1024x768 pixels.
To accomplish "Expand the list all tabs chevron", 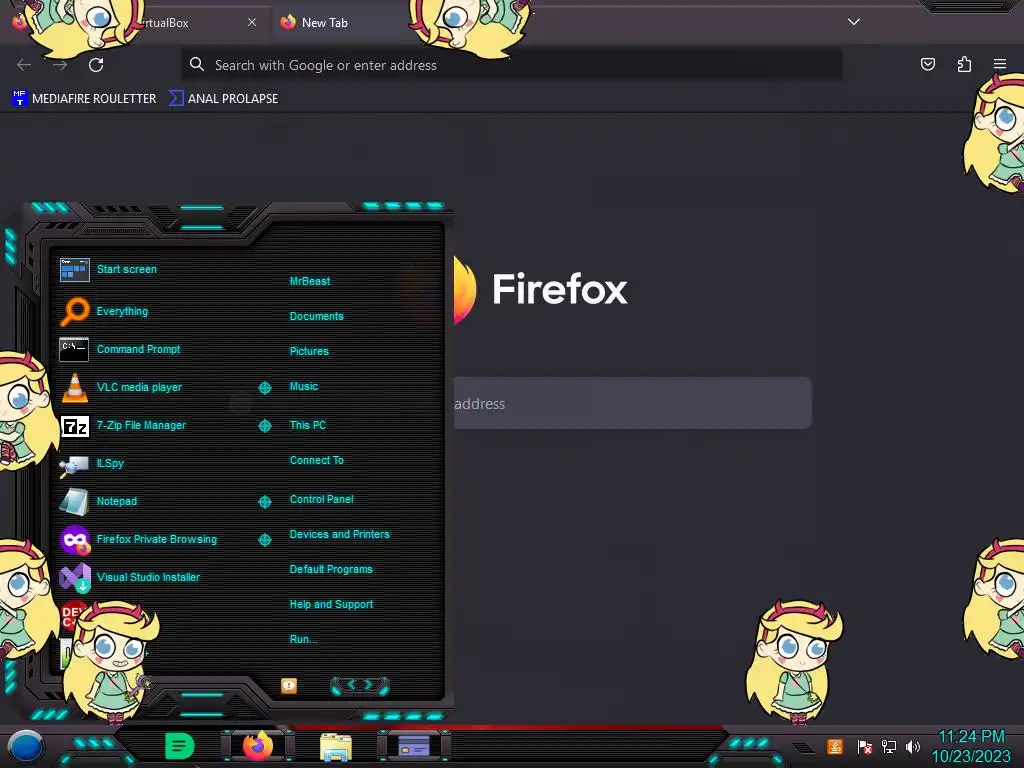I will coord(854,22).
